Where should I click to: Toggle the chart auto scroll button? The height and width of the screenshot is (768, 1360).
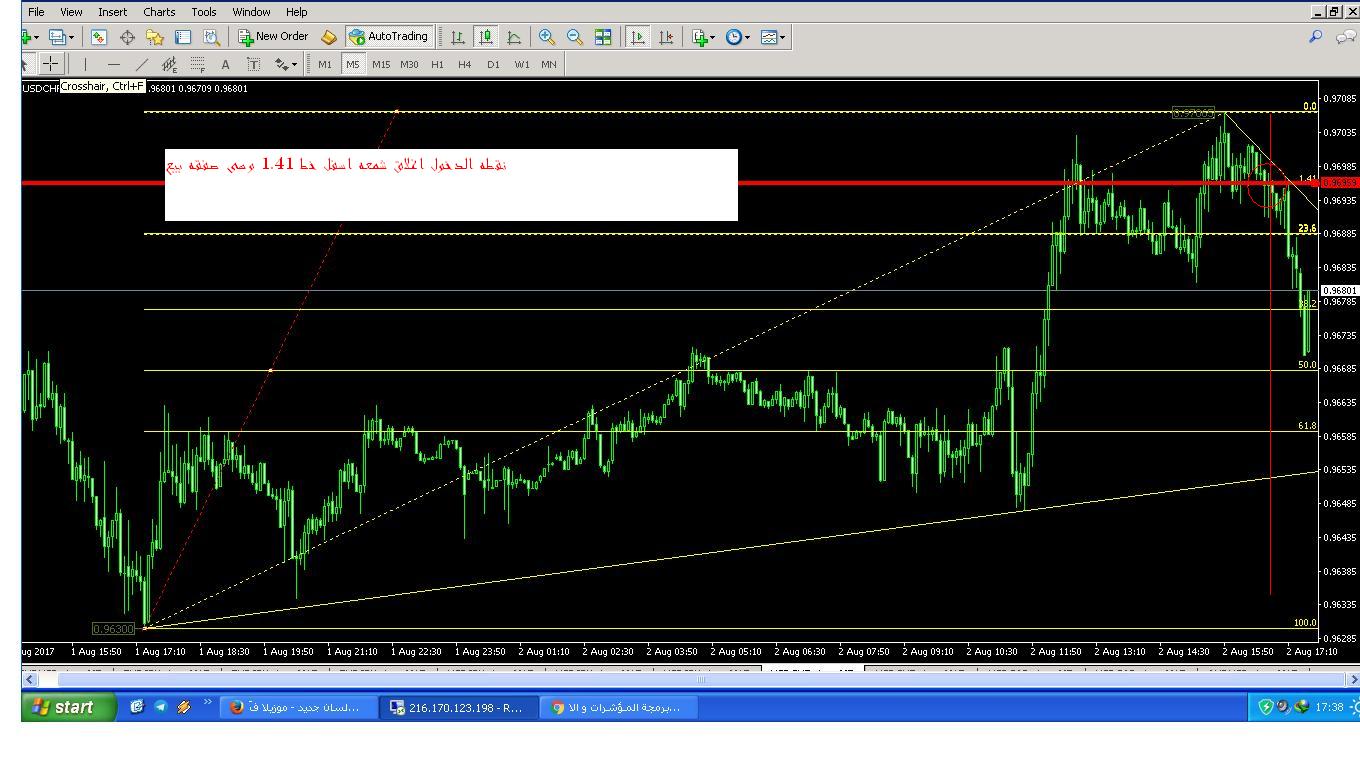(x=637, y=37)
